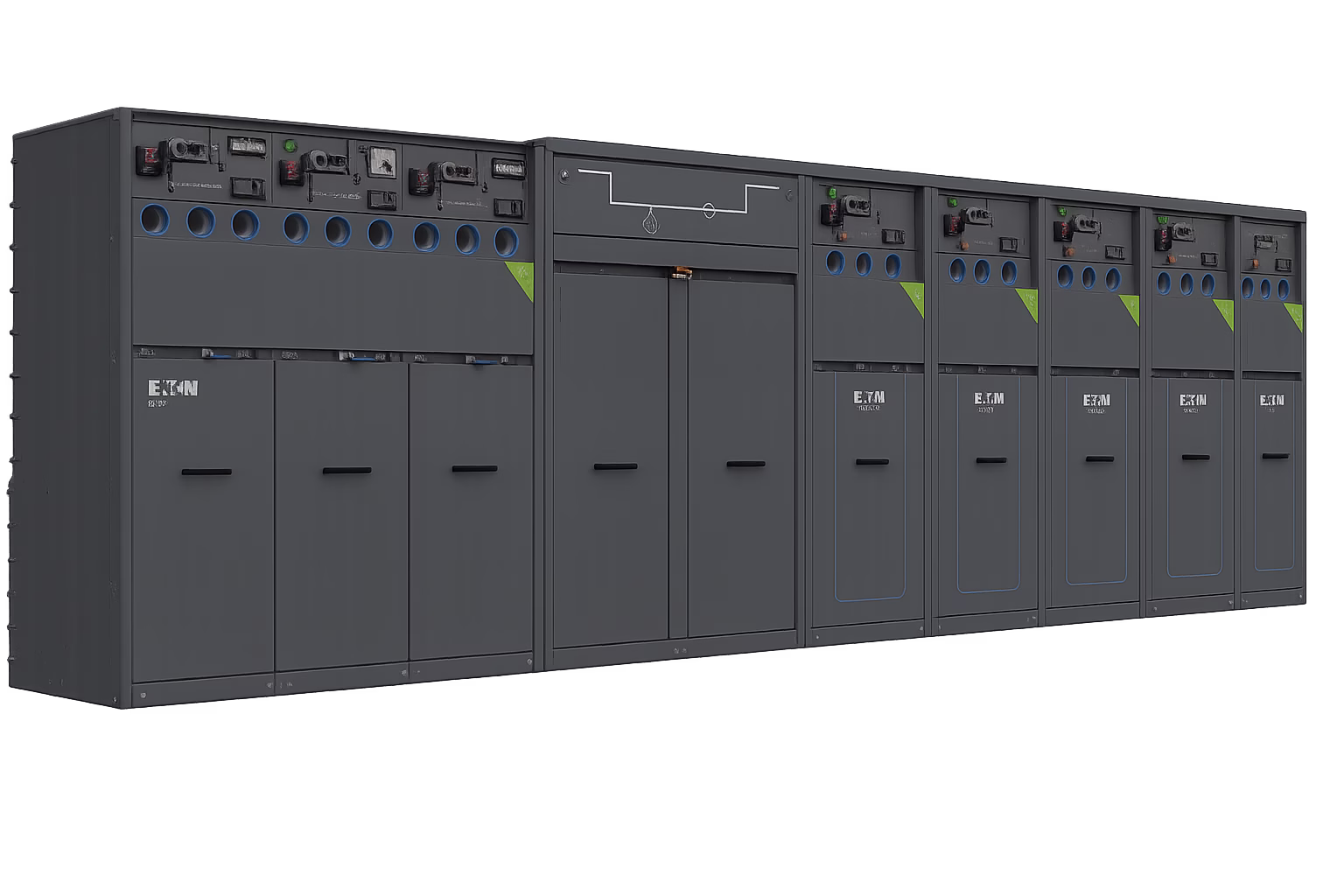The image size is (1344, 896).
Task: Click the Eaton logo on the first narrow cabinet after center
Action: [x=868, y=398]
